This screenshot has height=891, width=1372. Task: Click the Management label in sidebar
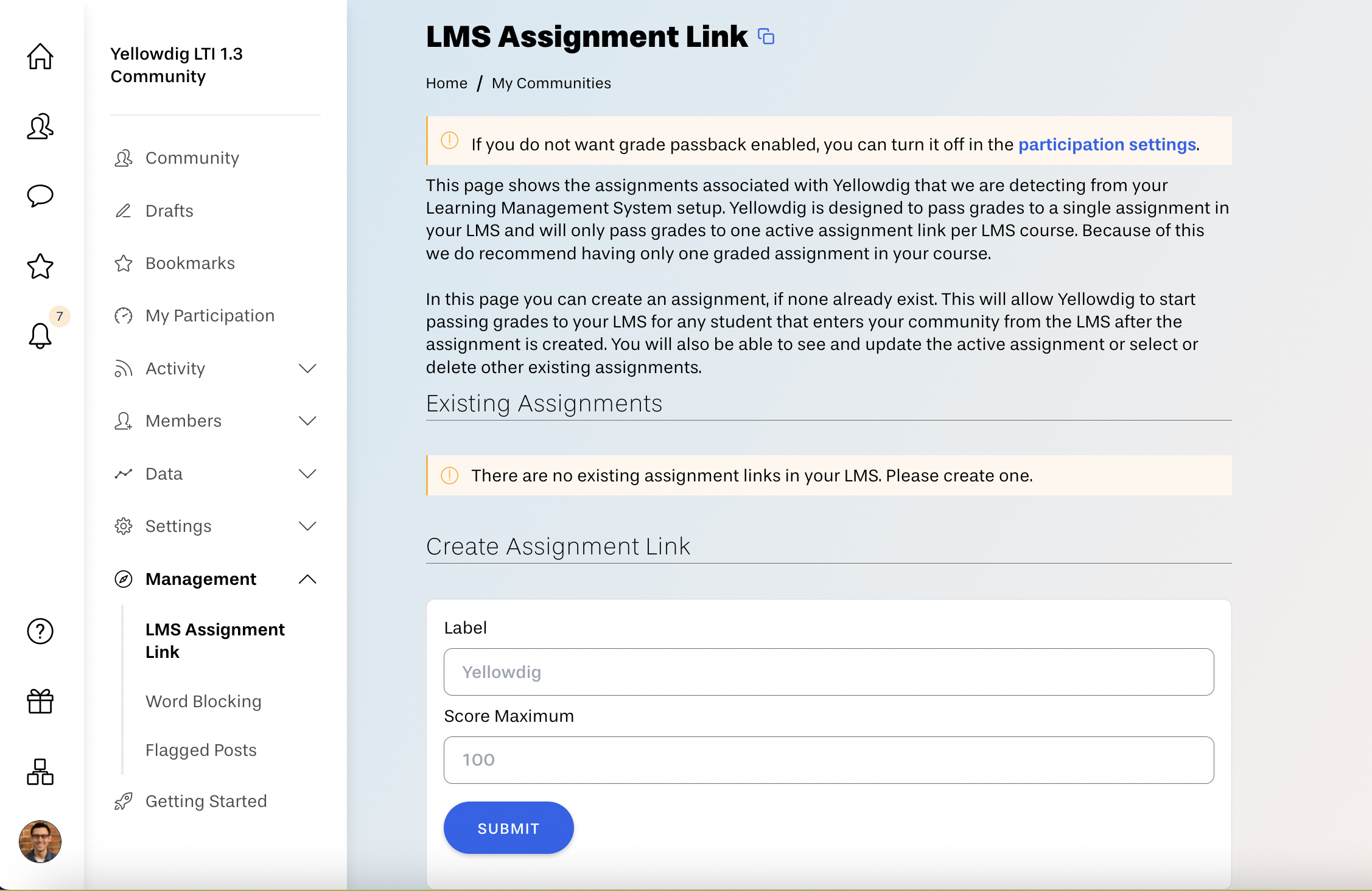[x=201, y=579]
